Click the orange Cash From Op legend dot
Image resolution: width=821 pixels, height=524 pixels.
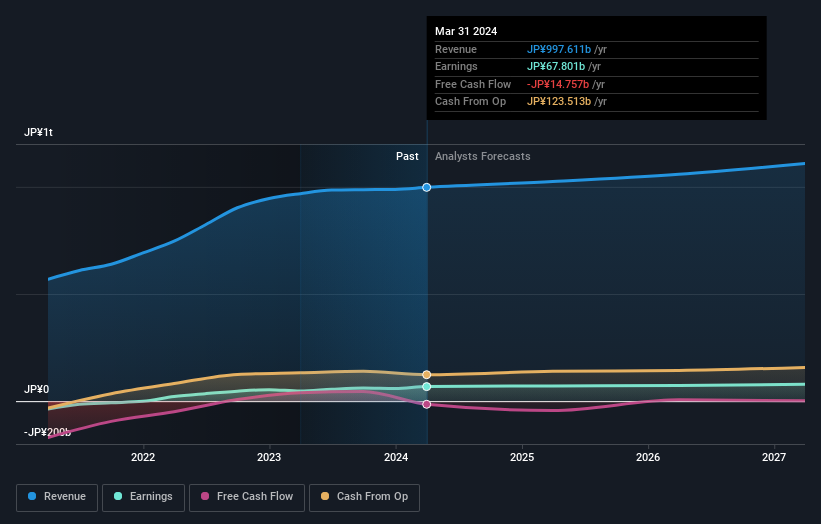pos(325,496)
